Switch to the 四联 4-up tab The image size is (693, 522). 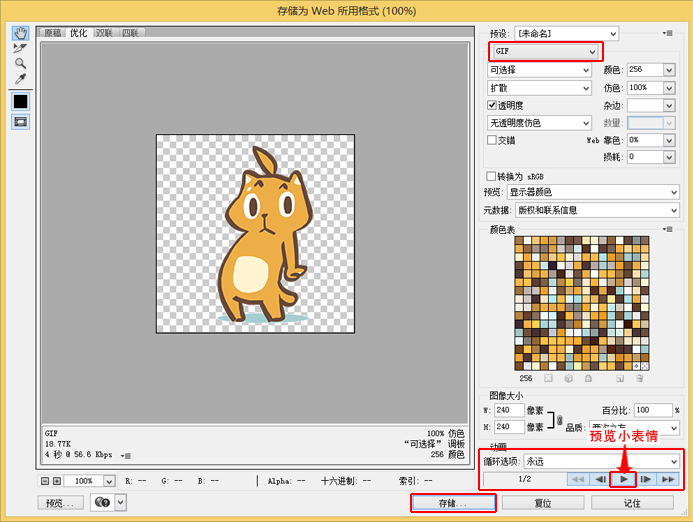[130, 33]
